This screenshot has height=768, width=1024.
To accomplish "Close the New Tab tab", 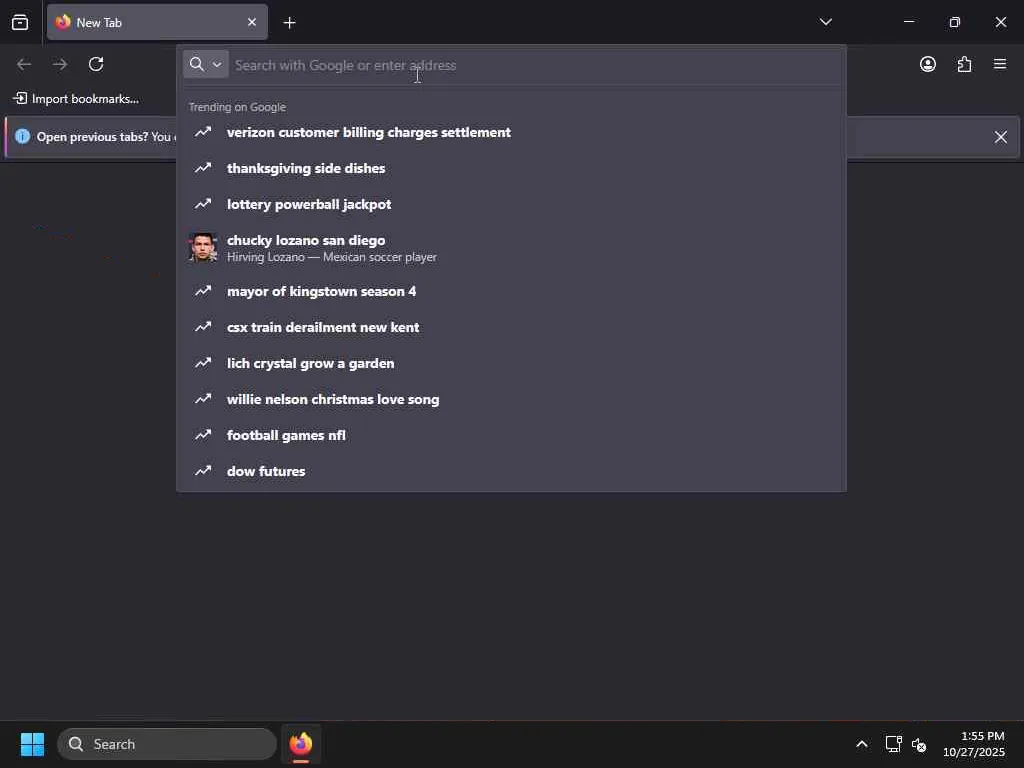I will pos(252,22).
